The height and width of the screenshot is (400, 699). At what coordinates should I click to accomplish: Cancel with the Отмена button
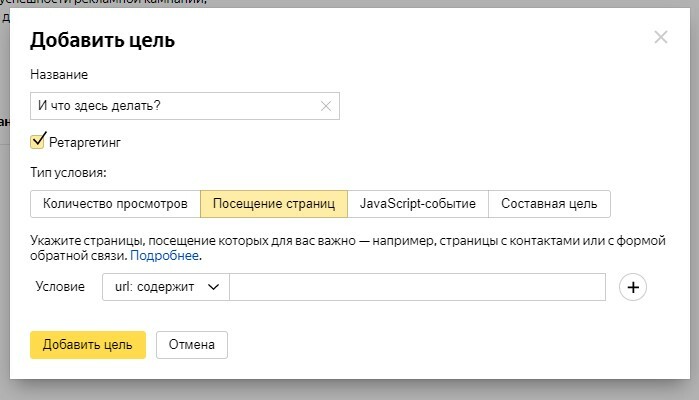click(192, 345)
